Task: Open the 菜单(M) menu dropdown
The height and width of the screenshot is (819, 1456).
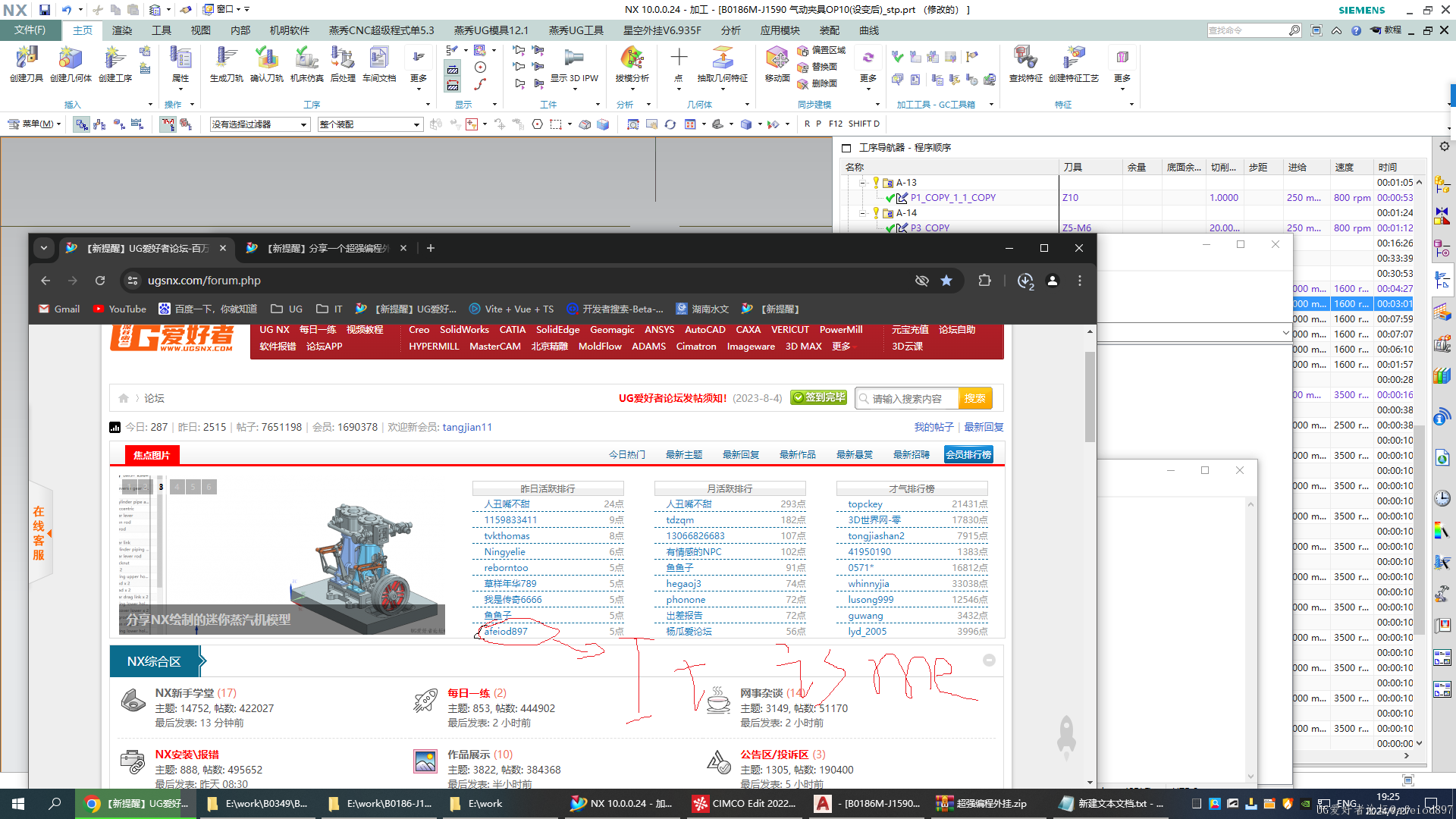Action: coord(35,124)
